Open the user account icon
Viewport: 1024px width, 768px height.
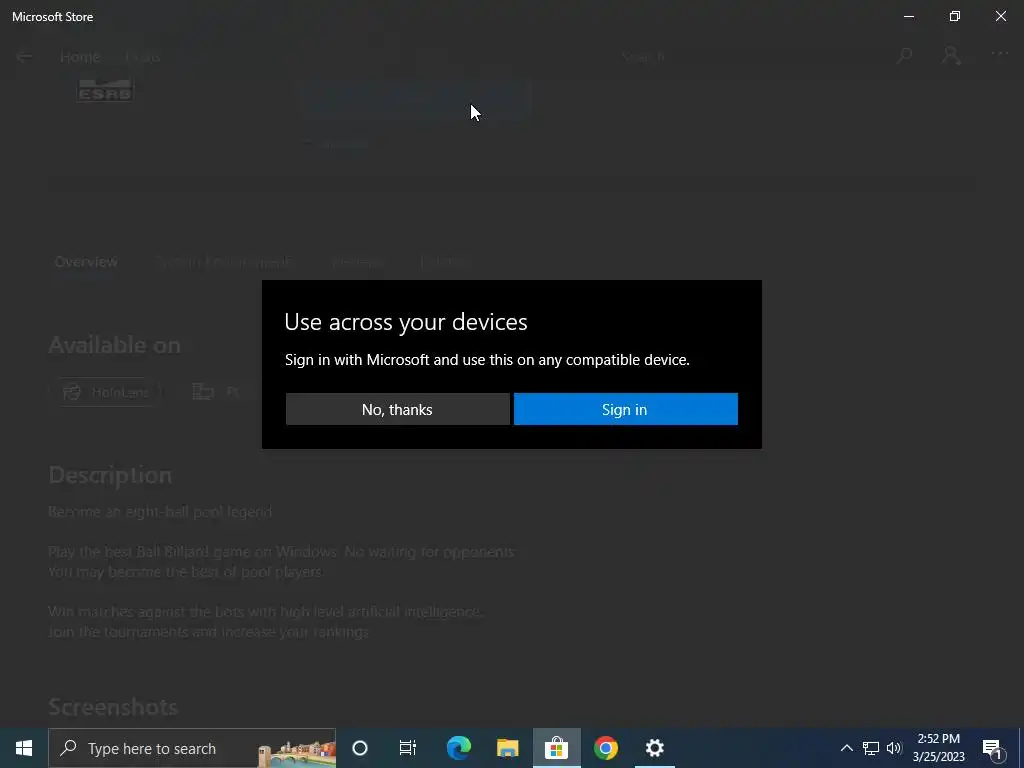pos(951,56)
